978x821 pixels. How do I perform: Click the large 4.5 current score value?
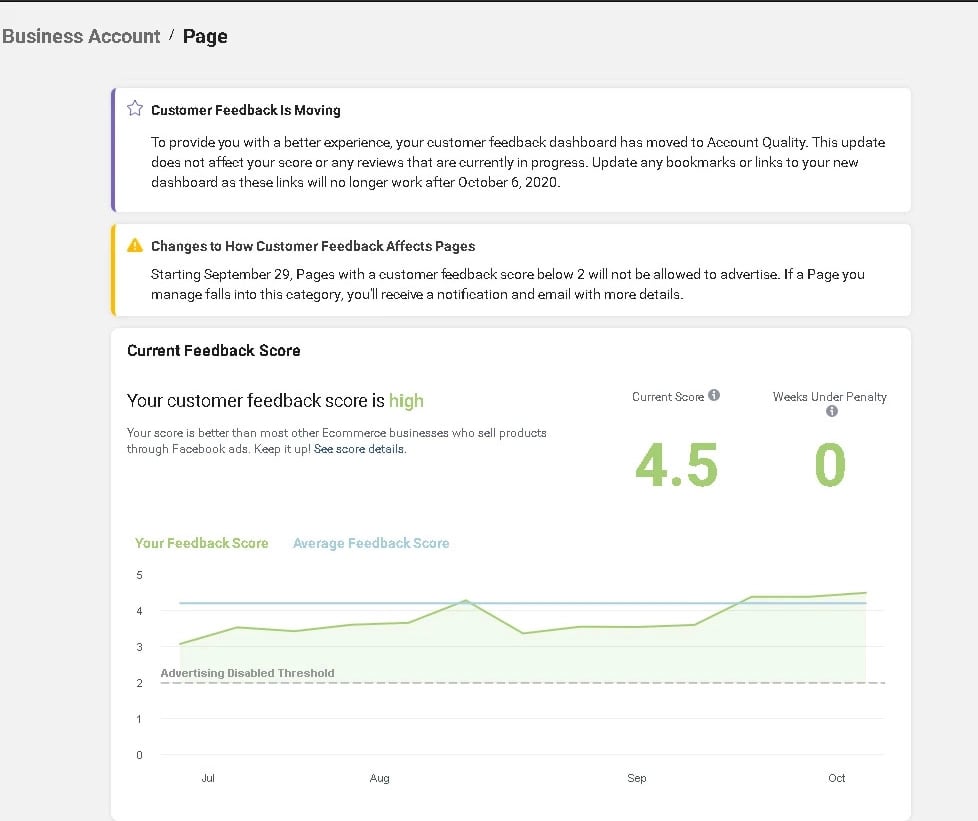[677, 465]
